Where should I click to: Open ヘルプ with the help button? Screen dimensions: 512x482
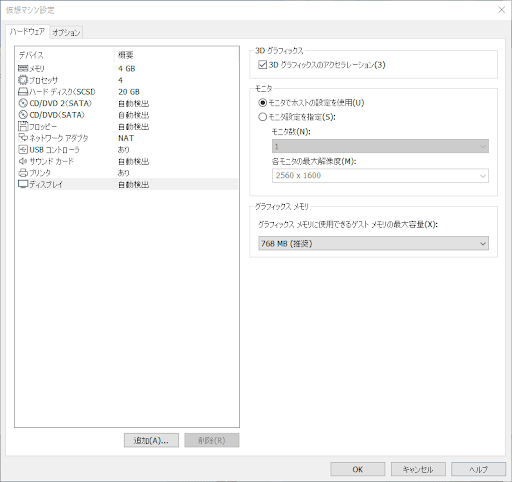[478, 469]
